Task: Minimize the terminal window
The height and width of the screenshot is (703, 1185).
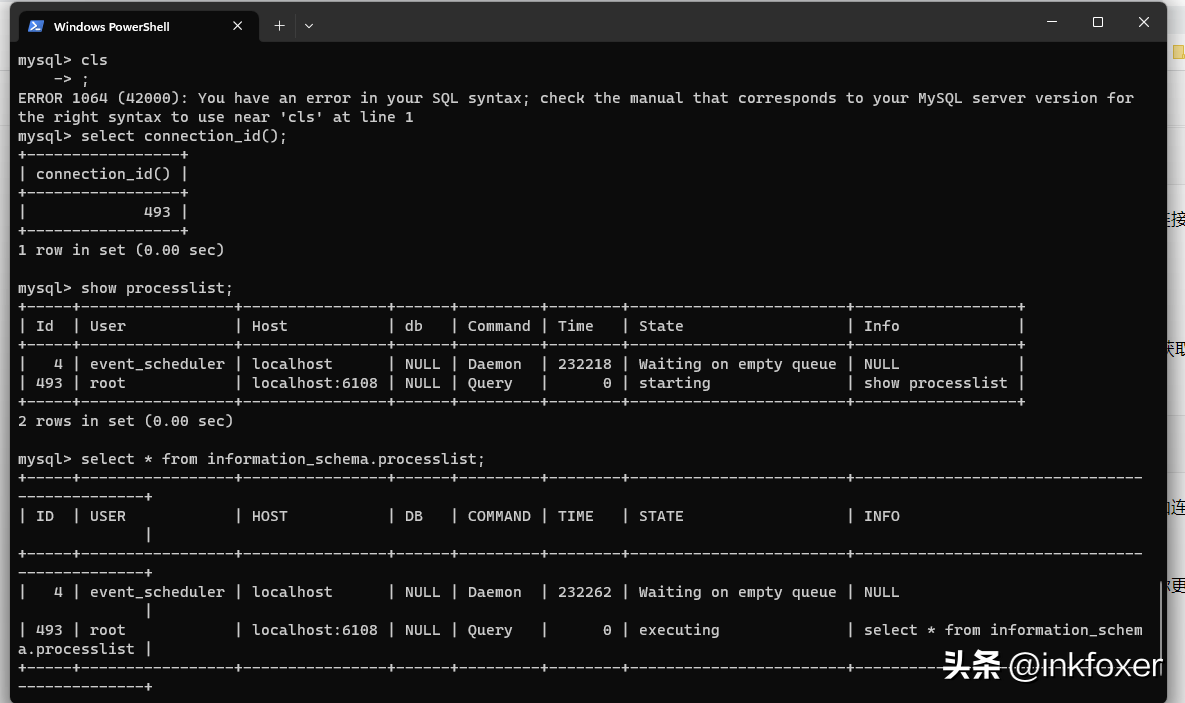Action: click(x=1051, y=22)
